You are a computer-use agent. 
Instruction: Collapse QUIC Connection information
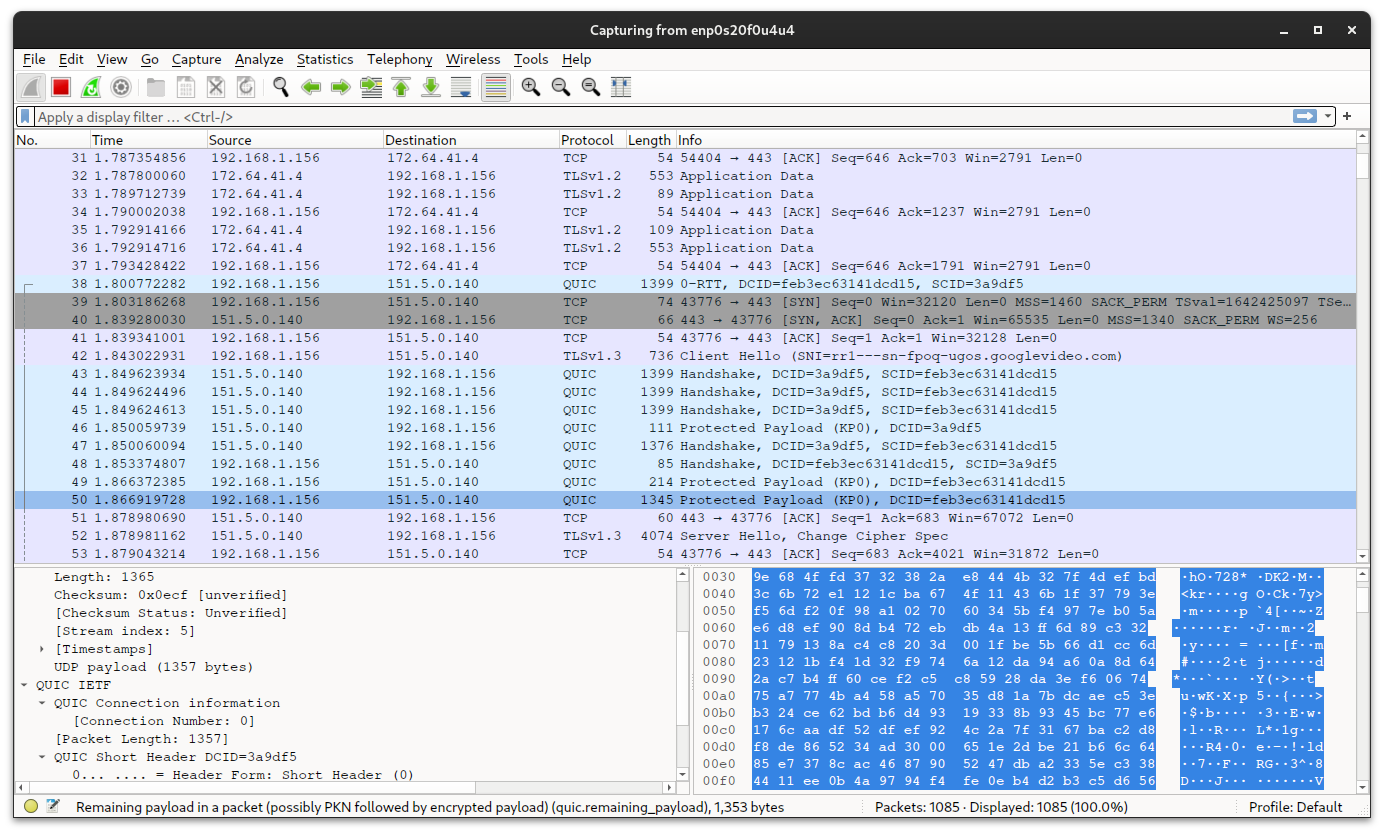tap(40, 703)
